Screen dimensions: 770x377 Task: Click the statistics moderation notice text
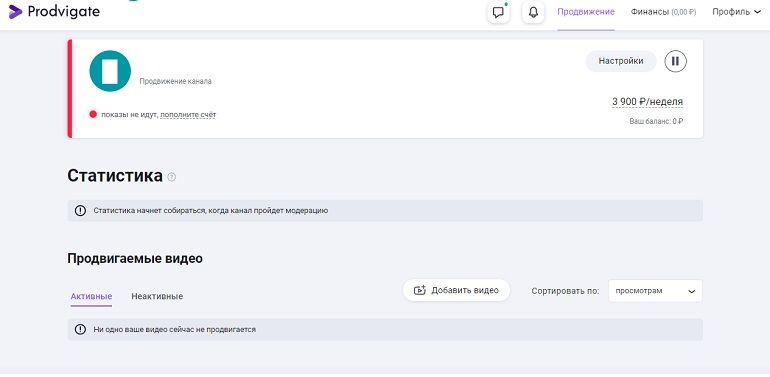click(211, 211)
